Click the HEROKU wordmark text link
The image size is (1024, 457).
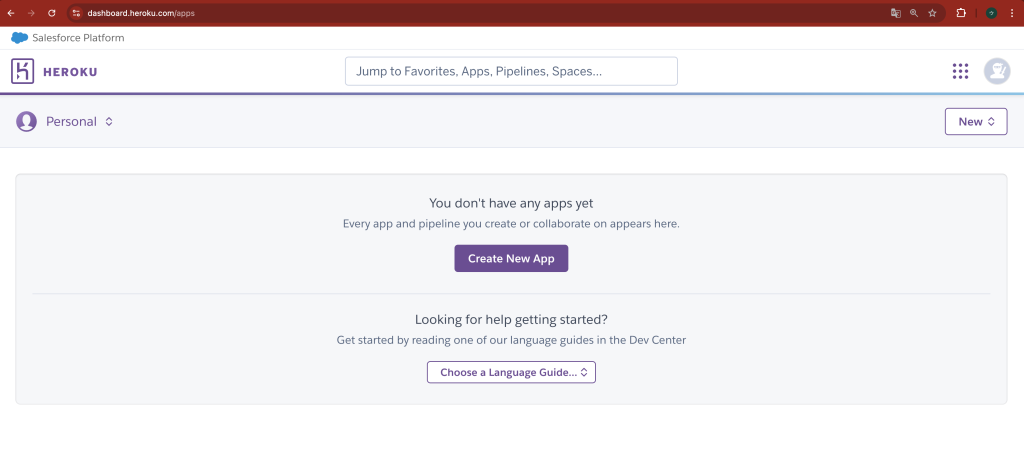pos(70,72)
